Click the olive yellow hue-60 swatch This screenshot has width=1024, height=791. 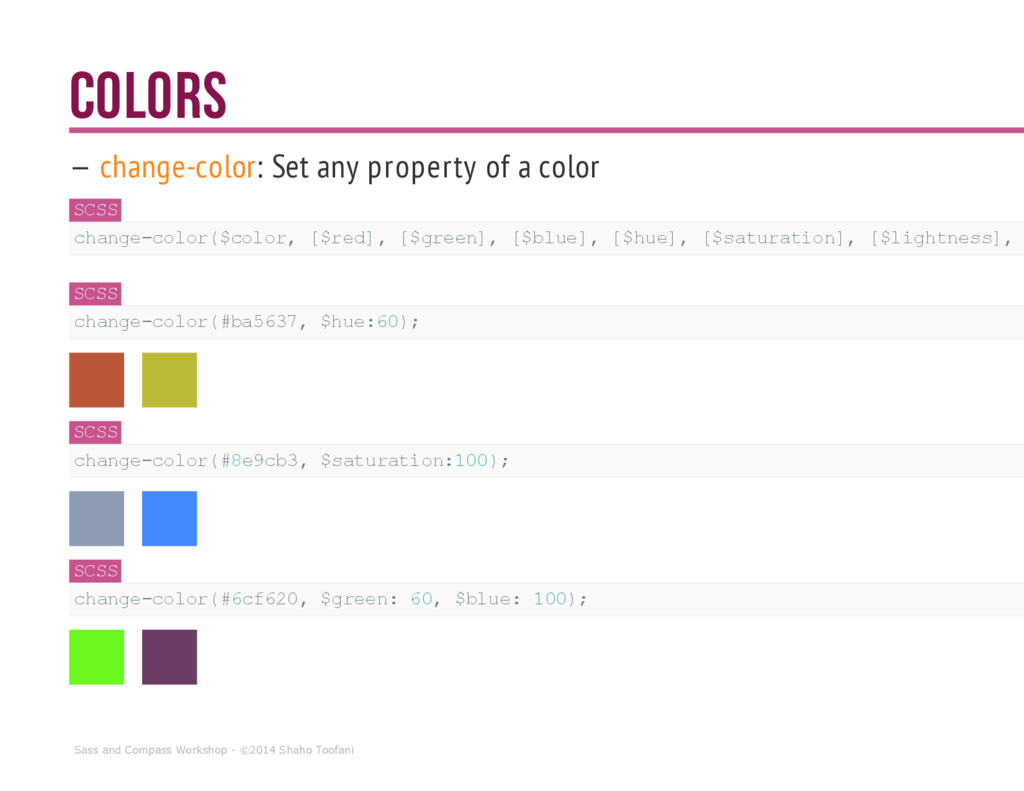pos(170,380)
